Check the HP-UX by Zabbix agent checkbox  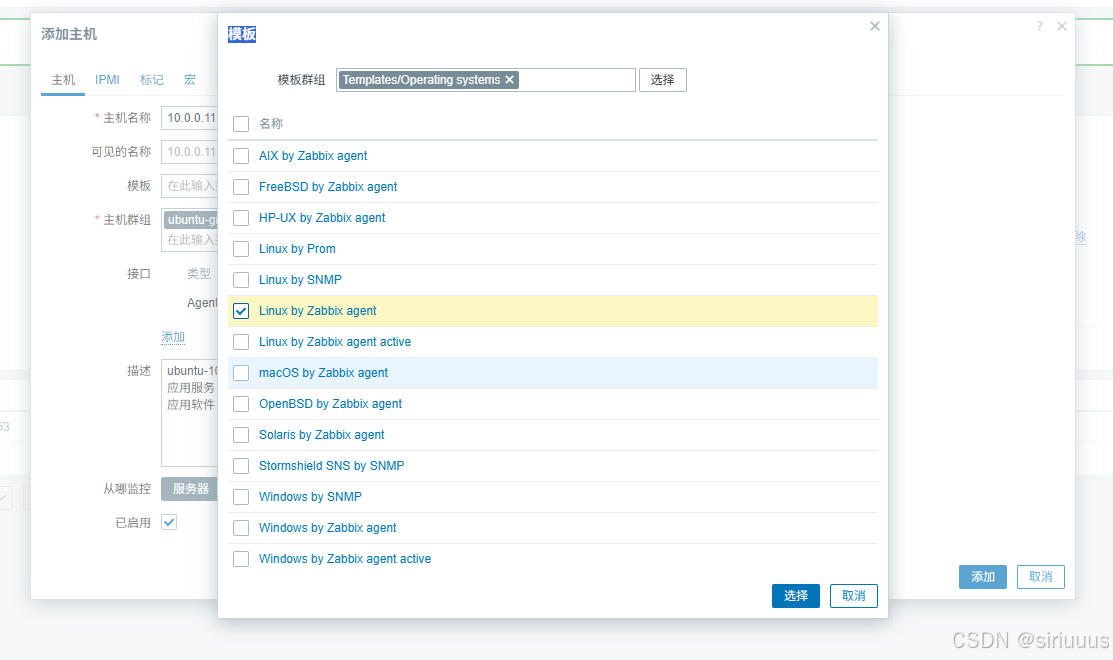point(241,218)
